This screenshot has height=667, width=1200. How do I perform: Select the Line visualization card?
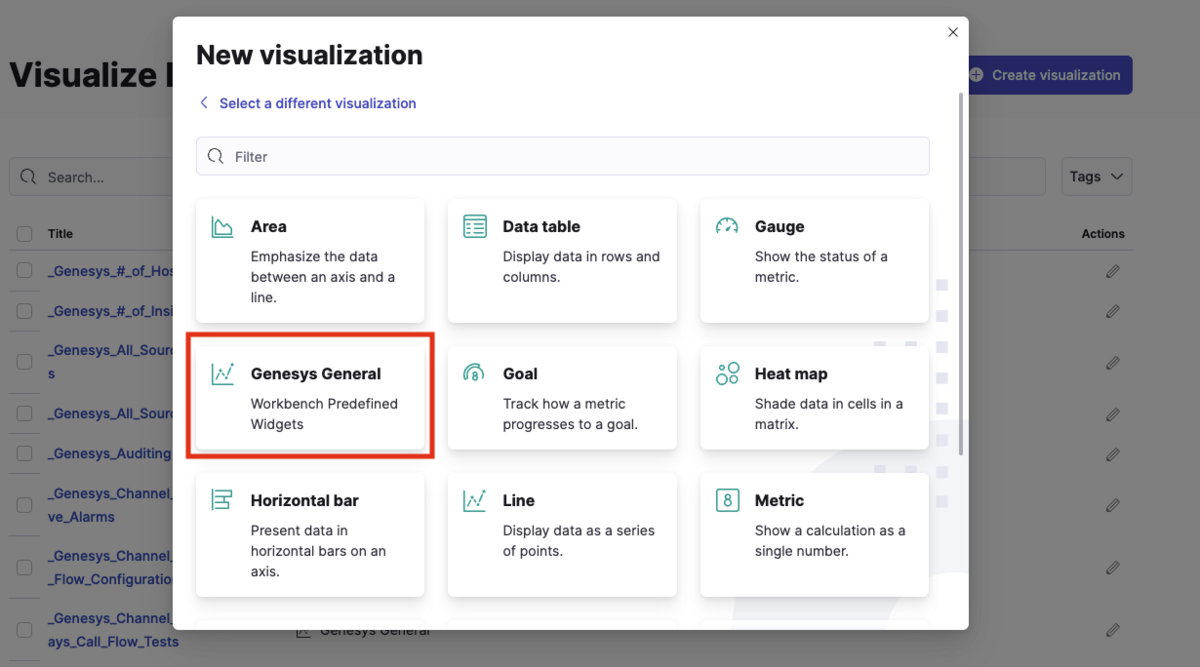pos(562,534)
